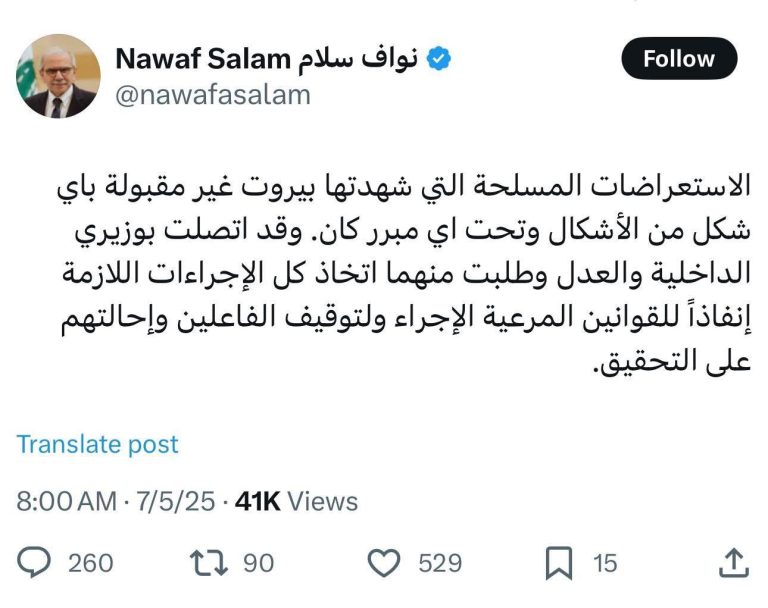Click the Nawaf Salam display name

tap(203, 59)
